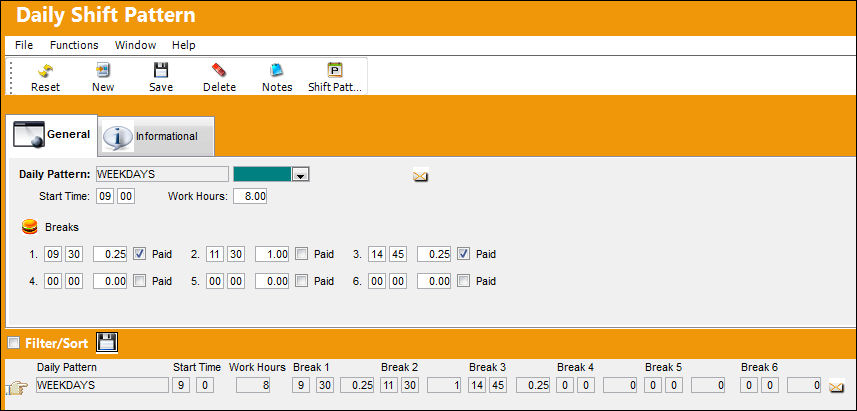The height and width of the screenshot is (411, 857).
Task: Uncheck Paid for break 3
Action: click(463, 254)
